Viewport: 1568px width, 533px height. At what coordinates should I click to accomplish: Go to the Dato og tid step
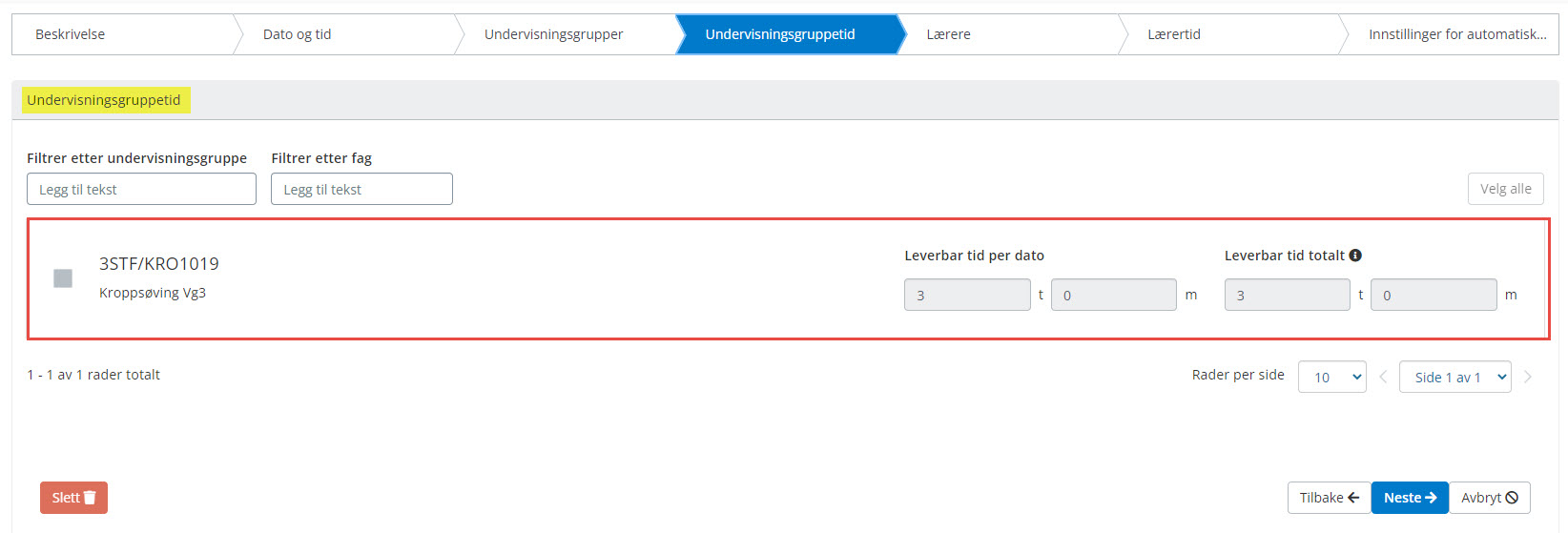345,34
